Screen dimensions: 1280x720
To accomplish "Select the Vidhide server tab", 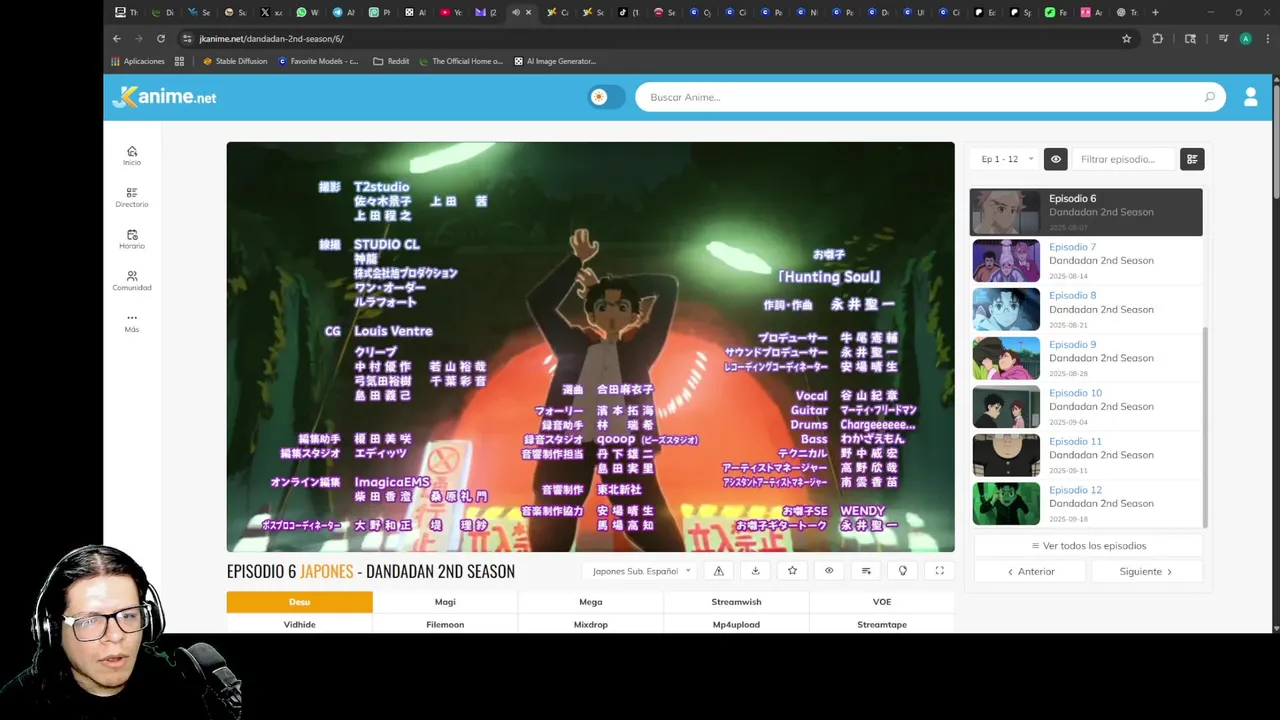I will click(x=299, y=624).
